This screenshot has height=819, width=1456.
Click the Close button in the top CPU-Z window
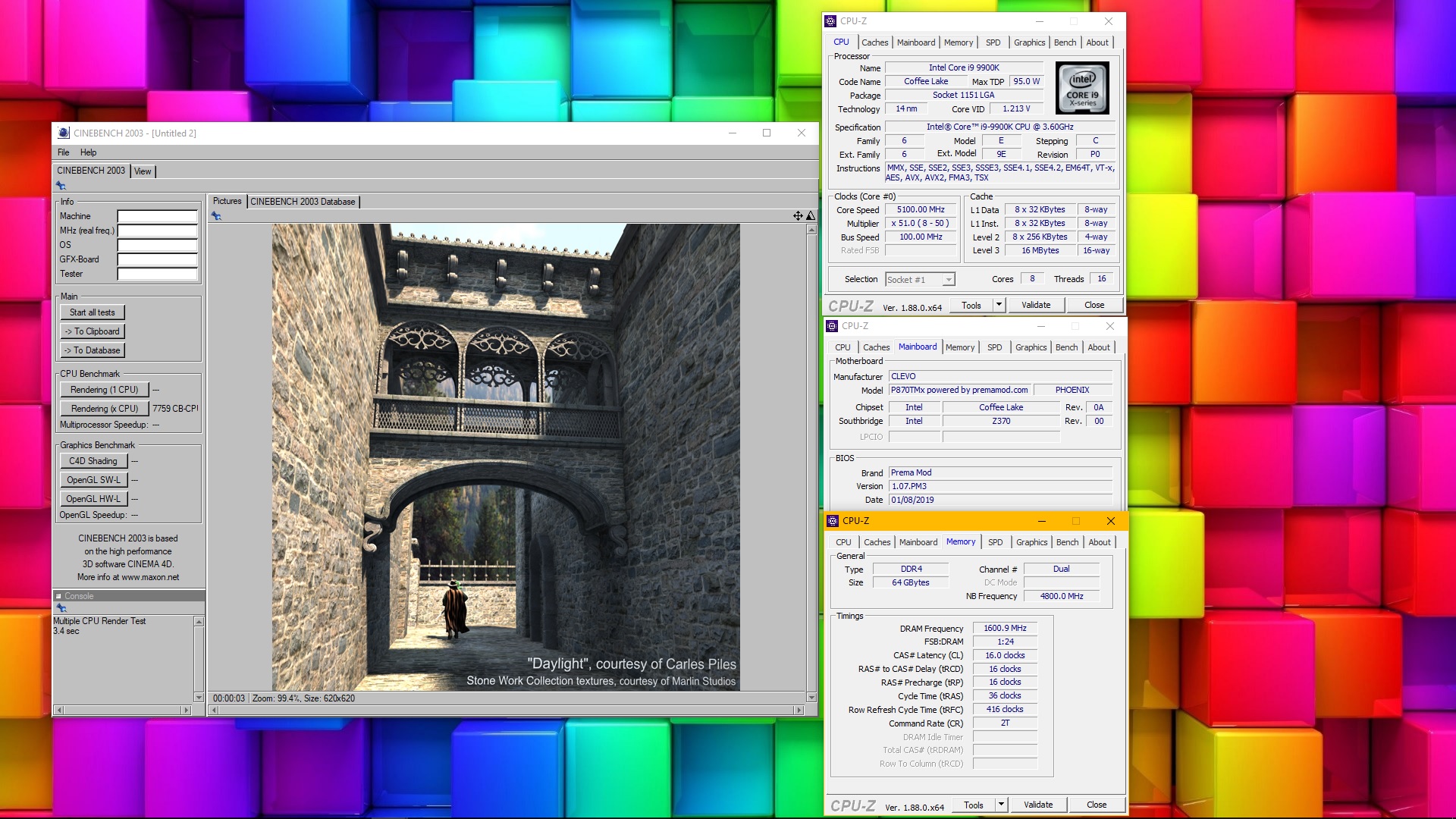pos(1094,305)
